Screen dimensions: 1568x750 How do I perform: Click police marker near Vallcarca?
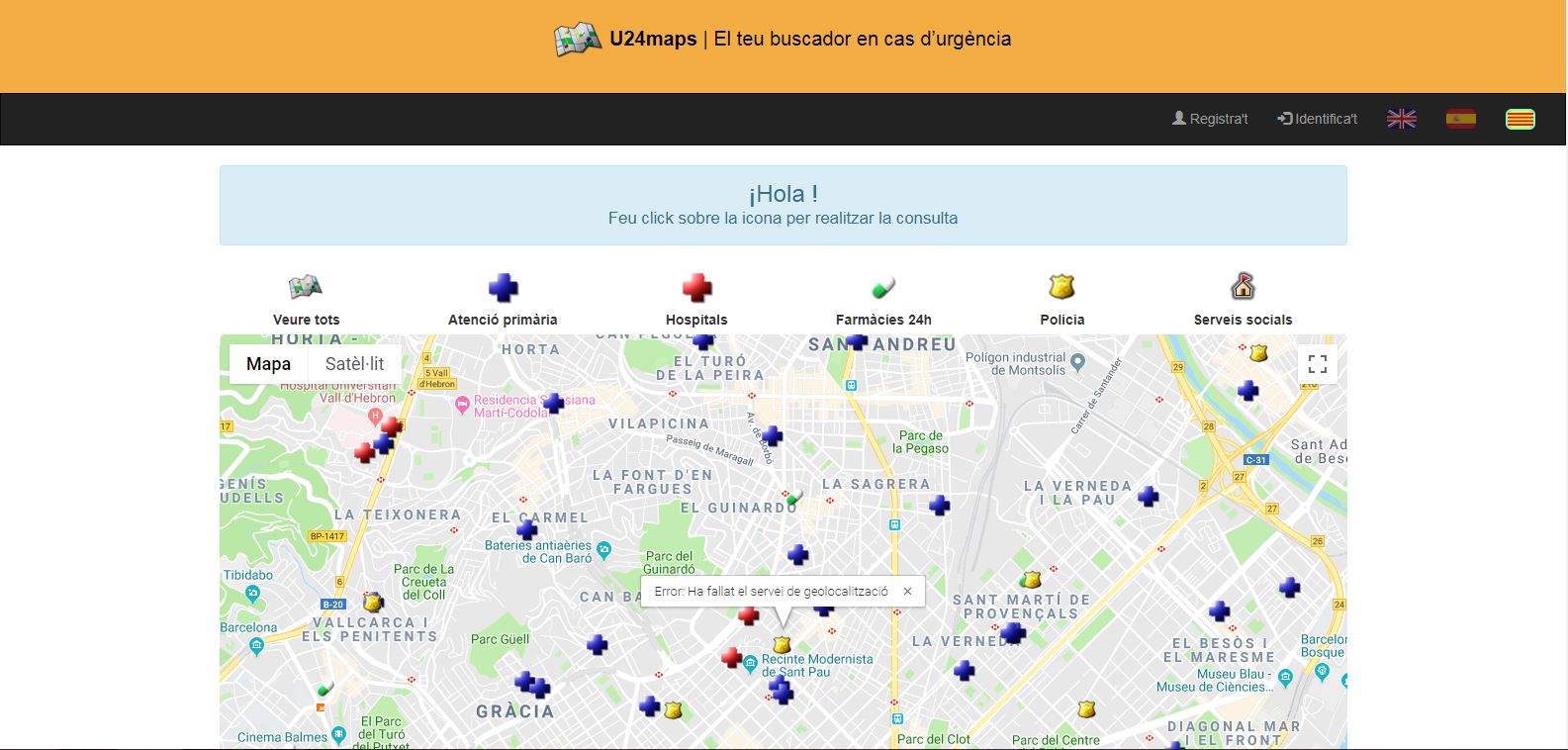point(373,602)
